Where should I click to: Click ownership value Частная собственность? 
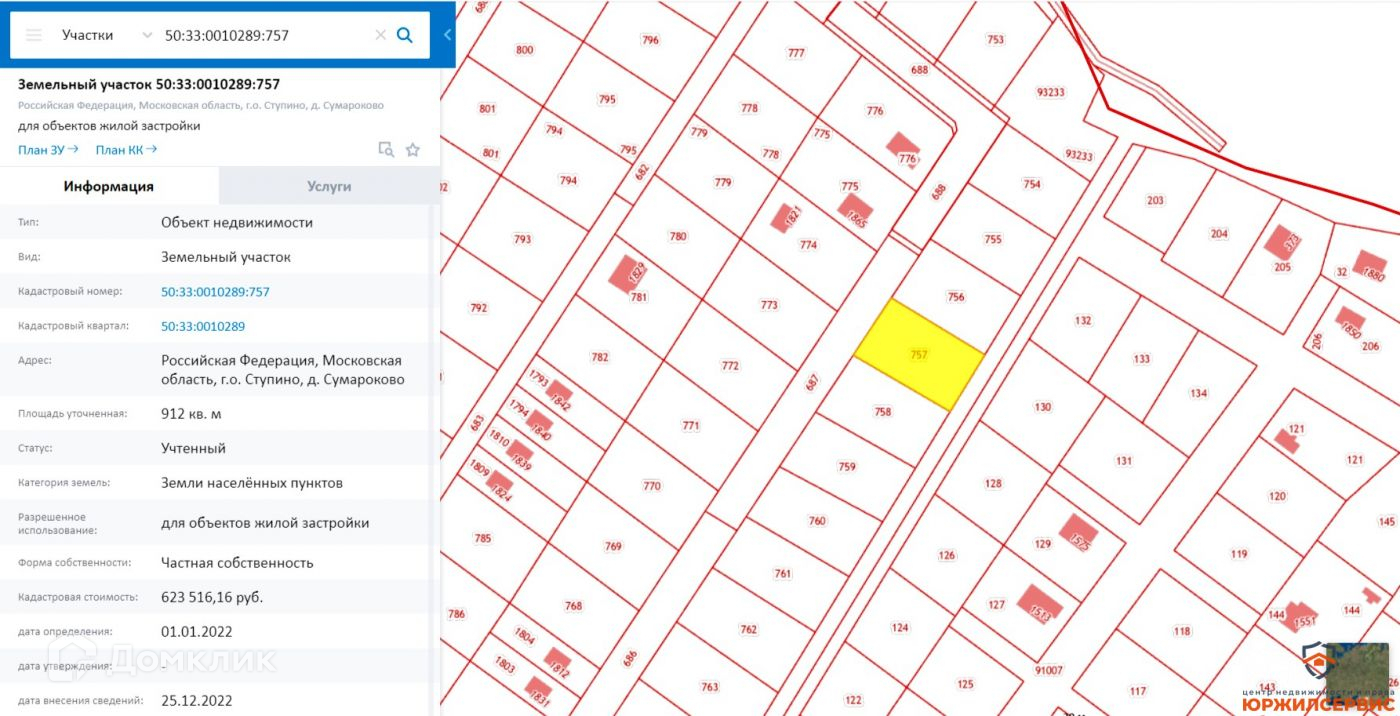[x=237, y=563]
